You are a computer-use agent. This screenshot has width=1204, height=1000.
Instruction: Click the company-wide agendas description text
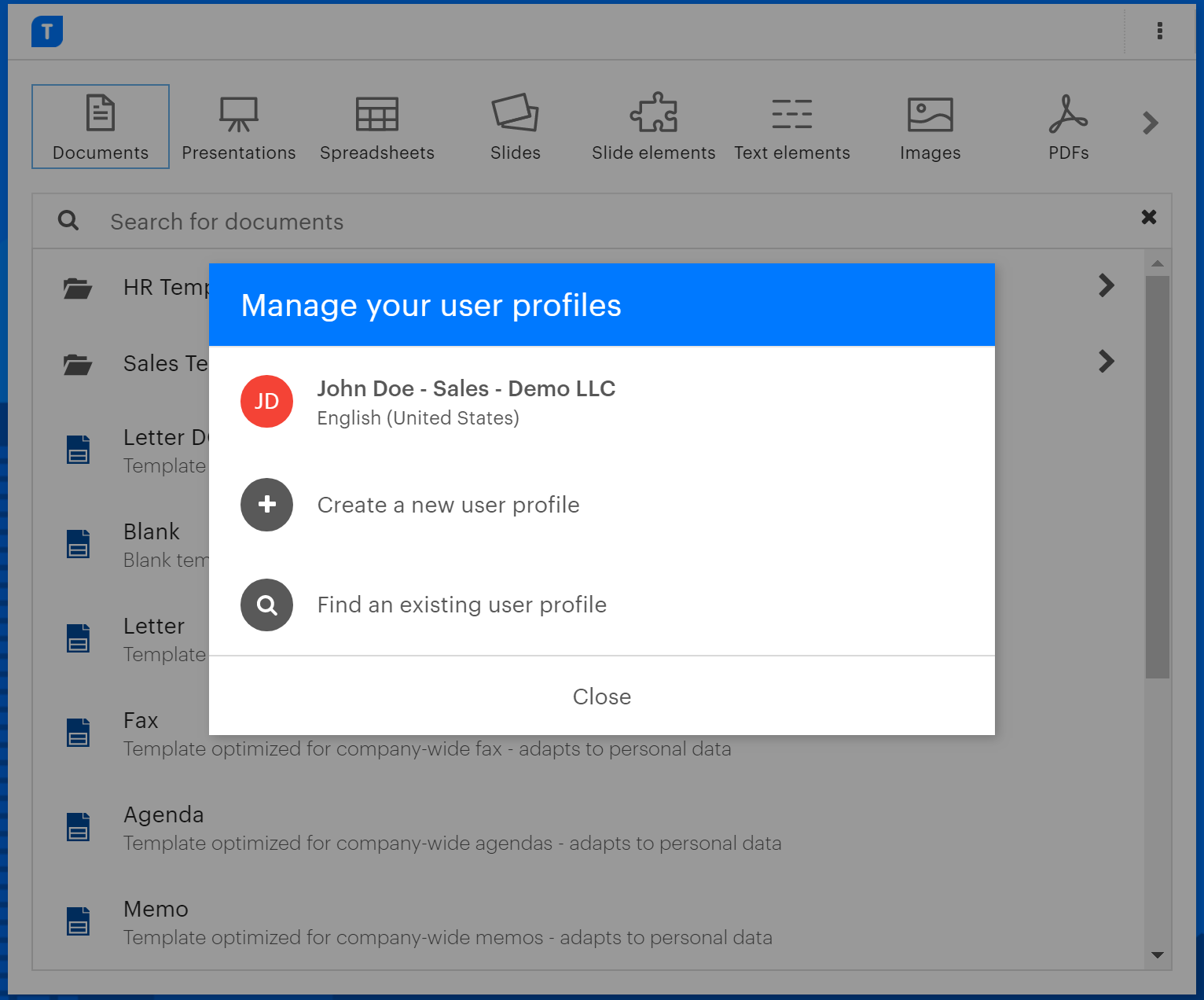click(x=453, y=844)
